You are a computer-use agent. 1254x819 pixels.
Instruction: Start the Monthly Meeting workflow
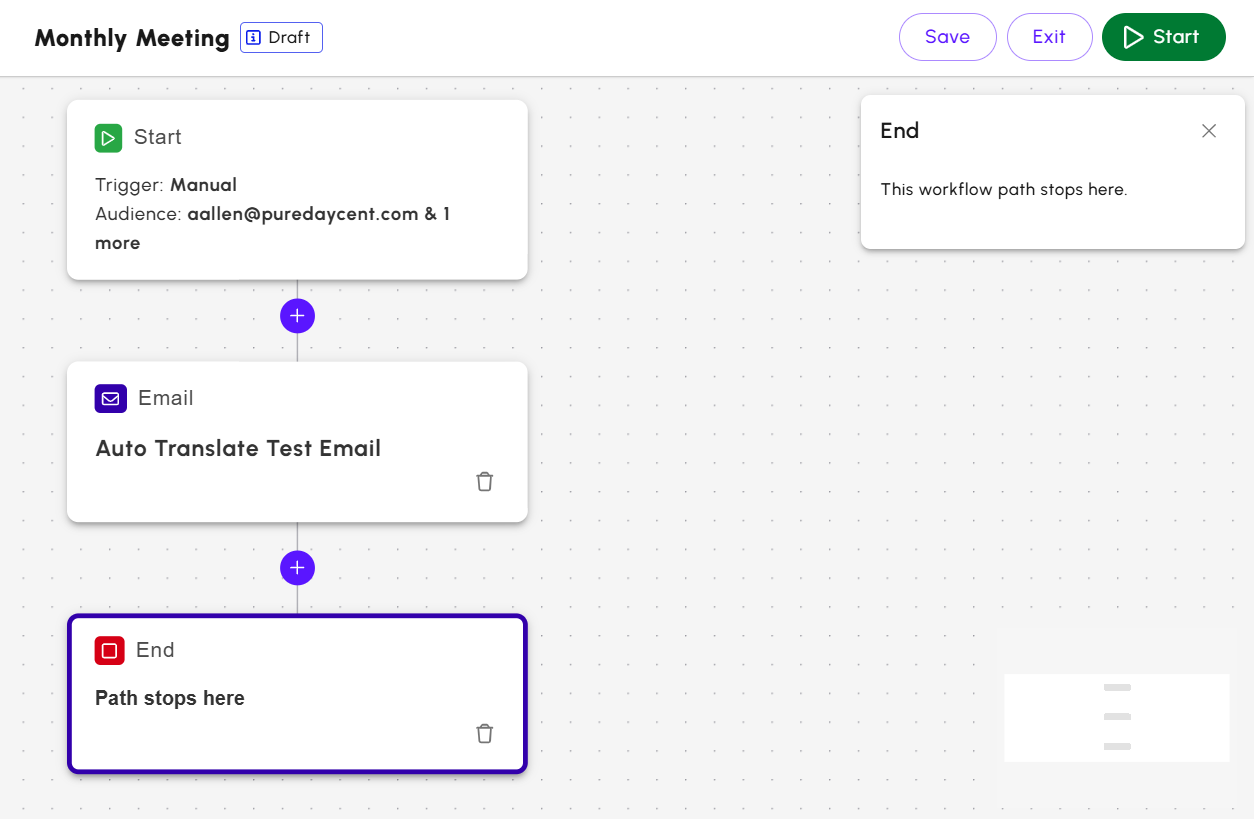(x=1163, y=37)
